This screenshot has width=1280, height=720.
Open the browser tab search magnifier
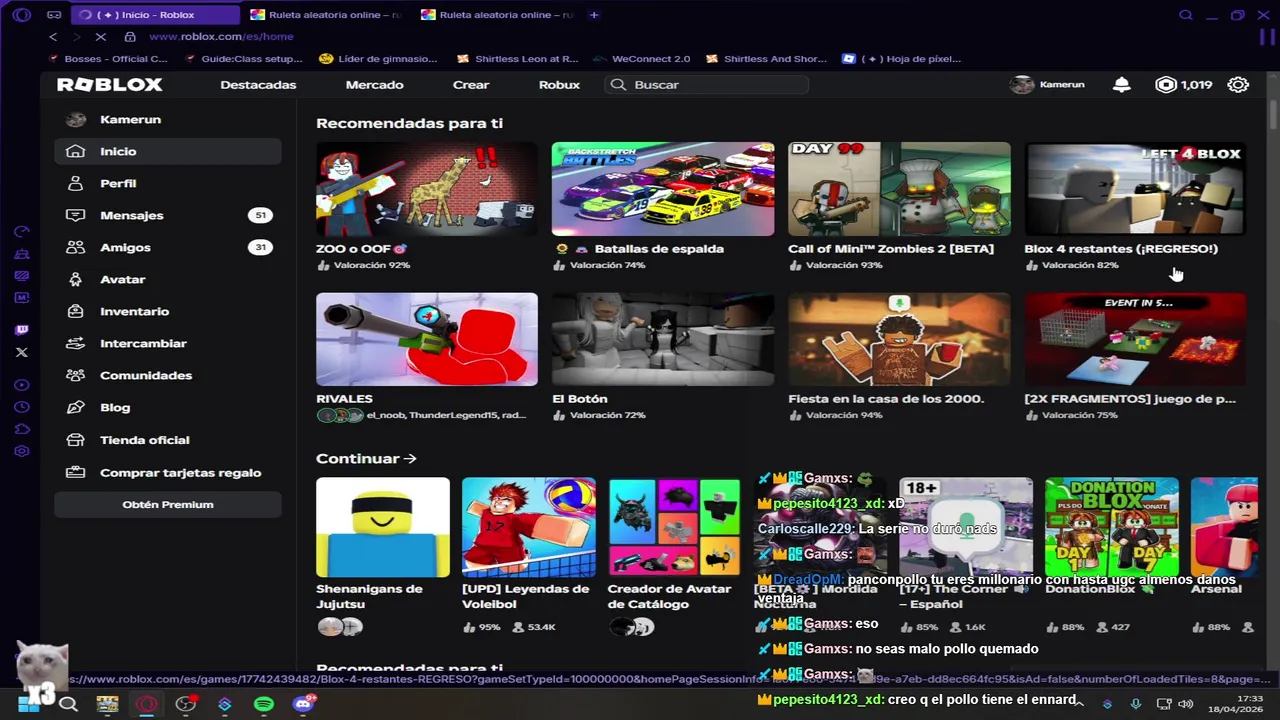(1186, 15)
